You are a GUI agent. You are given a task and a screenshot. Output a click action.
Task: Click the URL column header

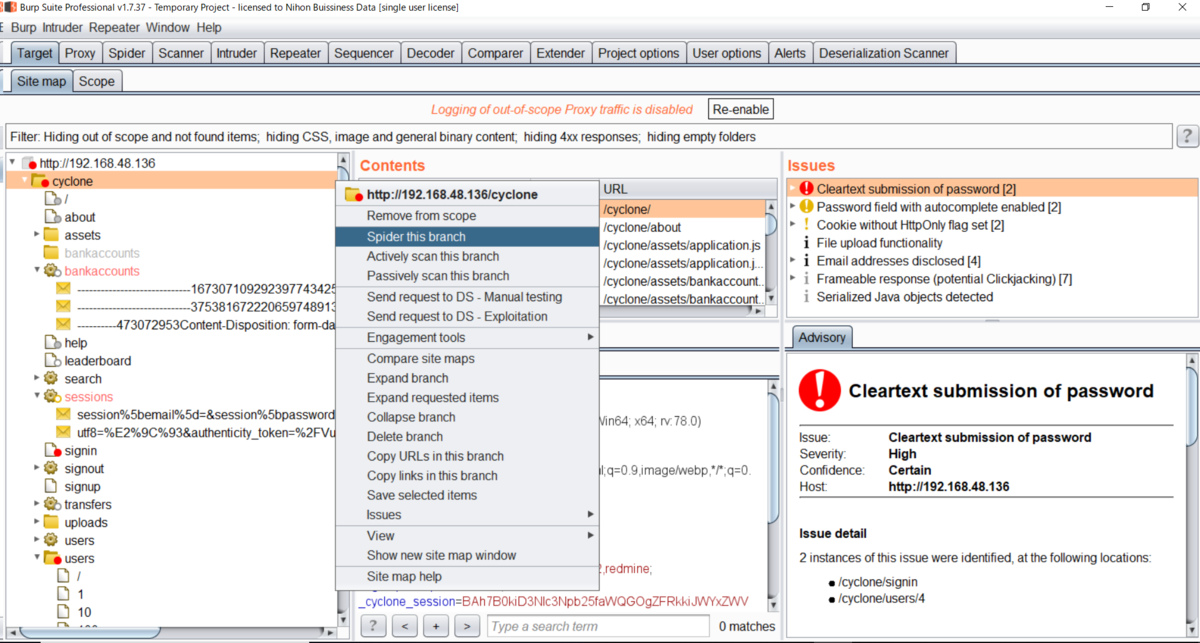[x=688, y=189]
